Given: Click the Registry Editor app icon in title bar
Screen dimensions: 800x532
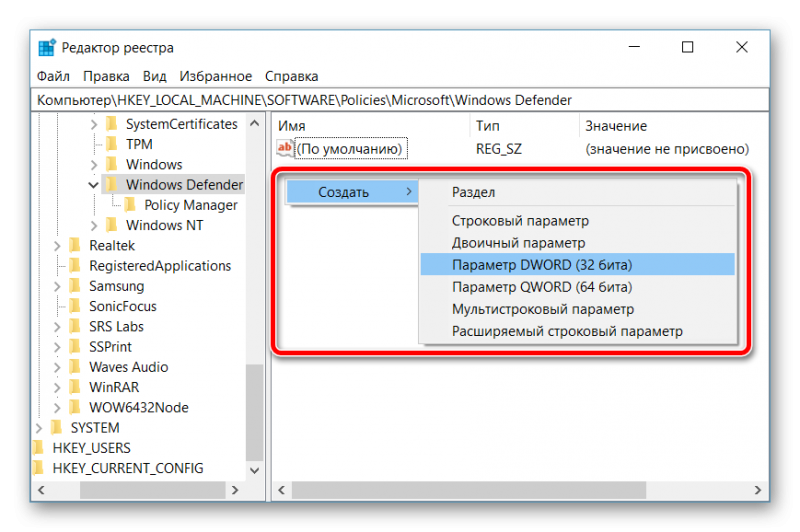Looking at the screenshot, I should click(x=47, y=47).
